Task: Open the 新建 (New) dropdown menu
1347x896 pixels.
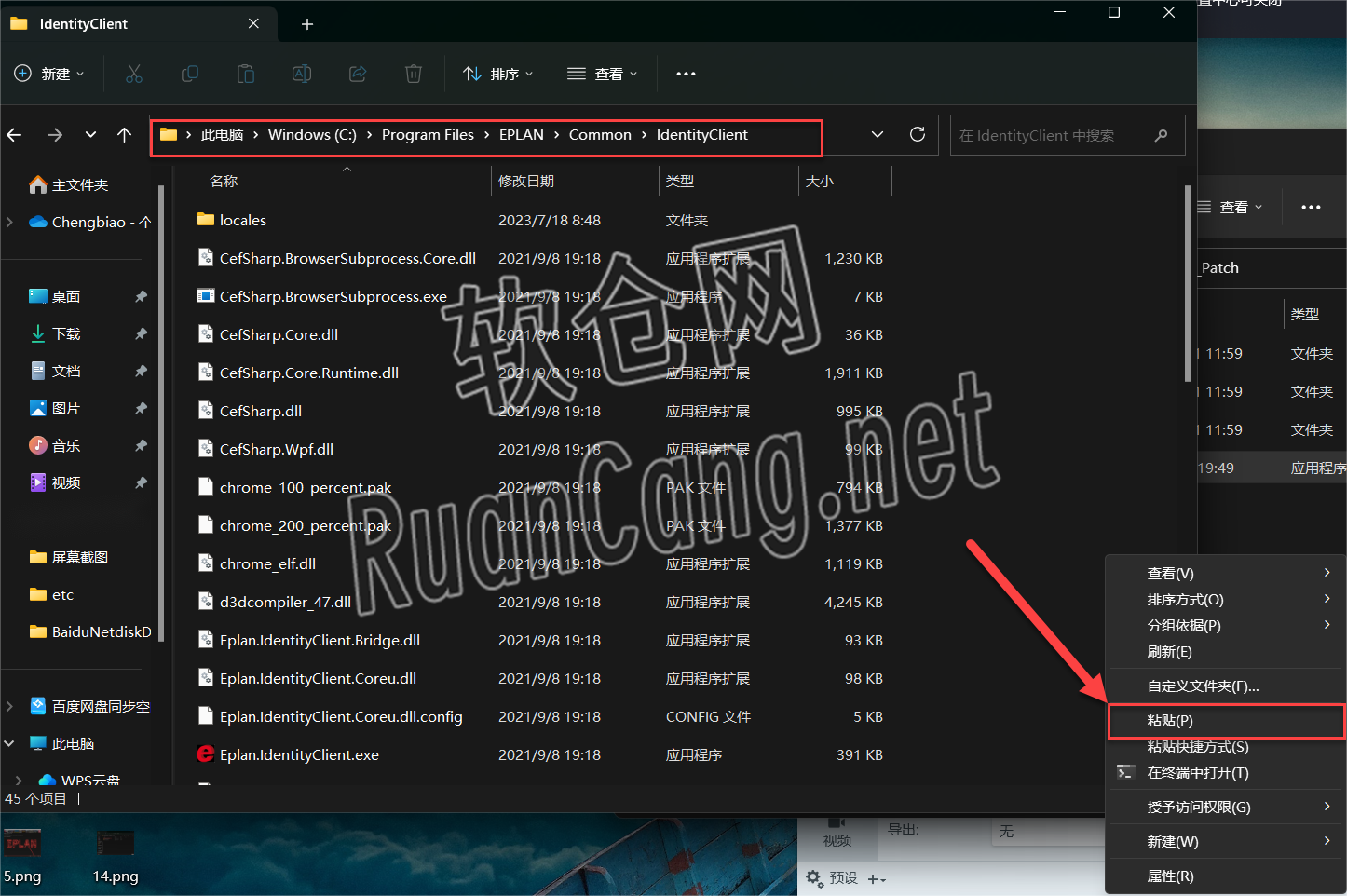Action: pyautogui.click(x=50, y=74)
